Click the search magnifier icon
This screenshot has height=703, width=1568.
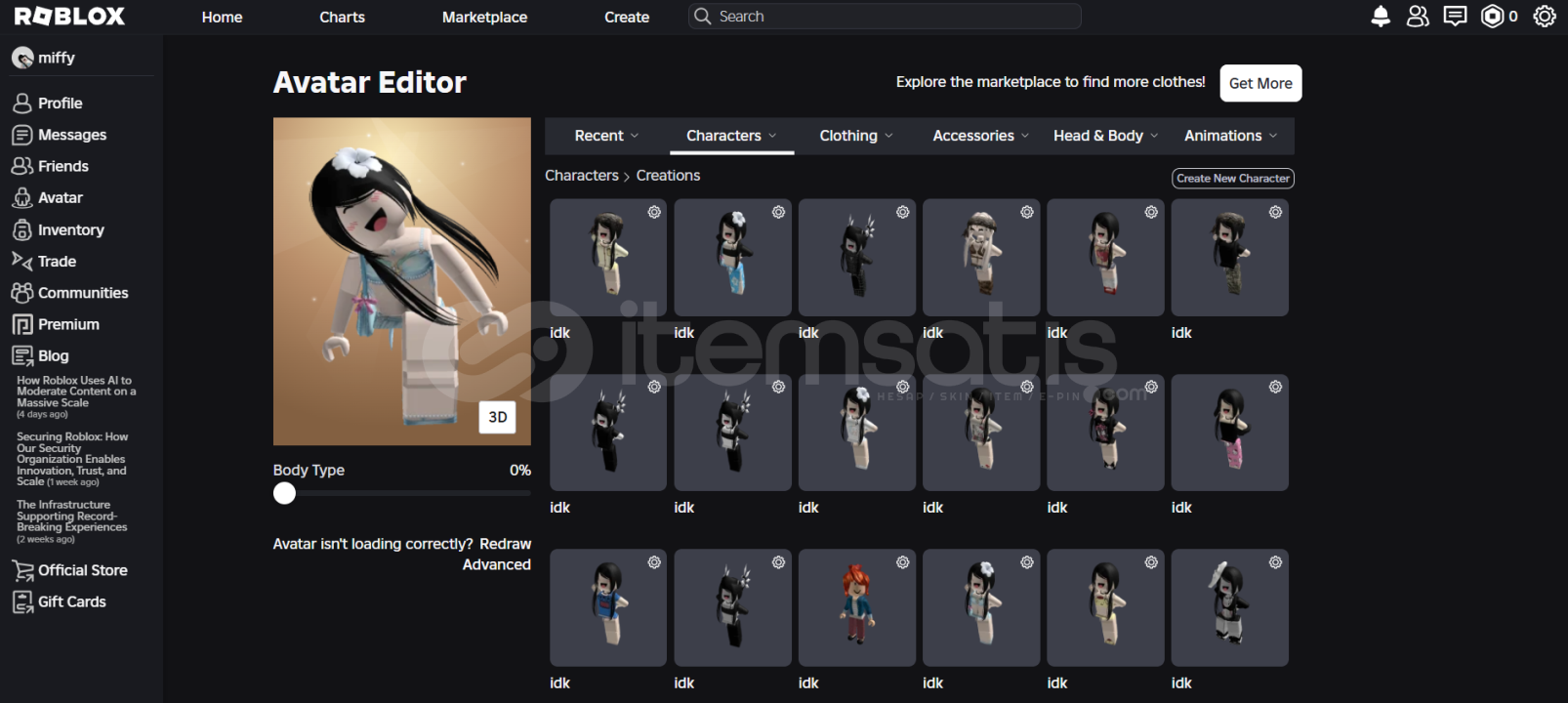pos(702,17)
